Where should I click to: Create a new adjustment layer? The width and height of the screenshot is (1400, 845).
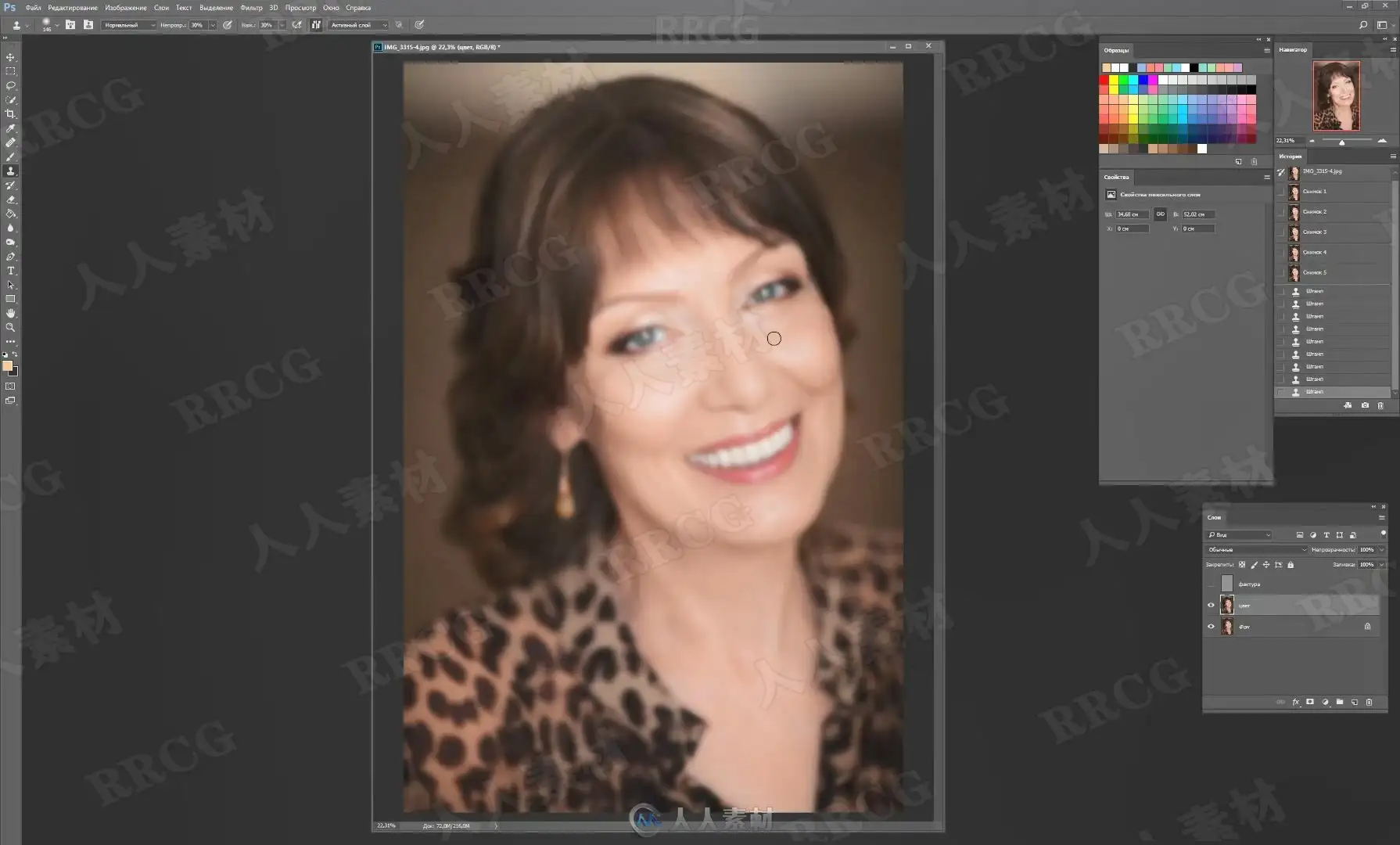pos(1325,703)
